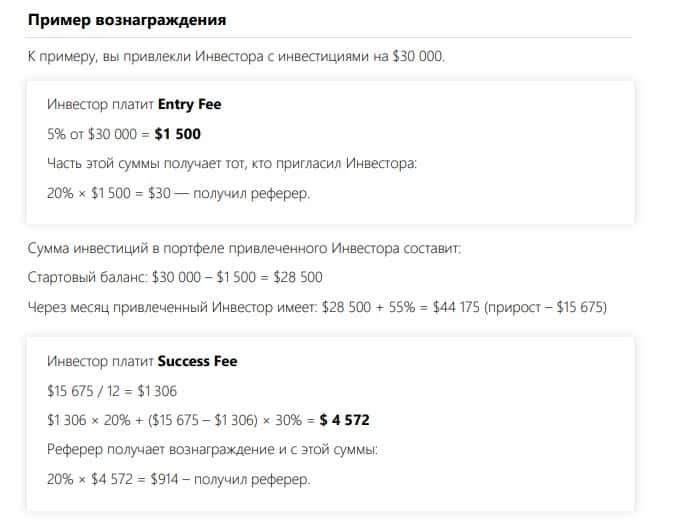The image size is (681, 532).
Task: Click the bold "Success Fee" text
Action: point(197,361)
